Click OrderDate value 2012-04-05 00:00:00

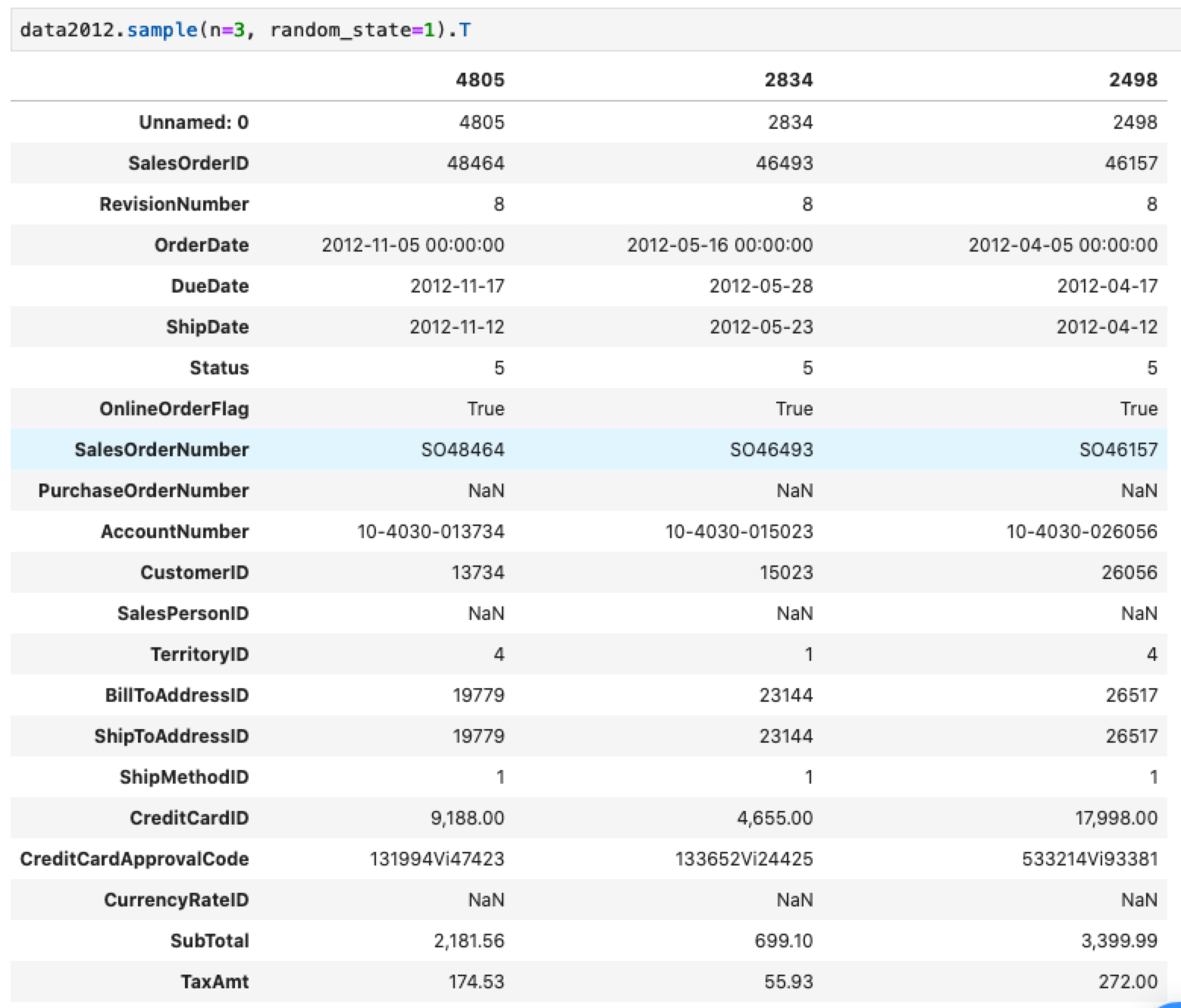point(1063,246)
